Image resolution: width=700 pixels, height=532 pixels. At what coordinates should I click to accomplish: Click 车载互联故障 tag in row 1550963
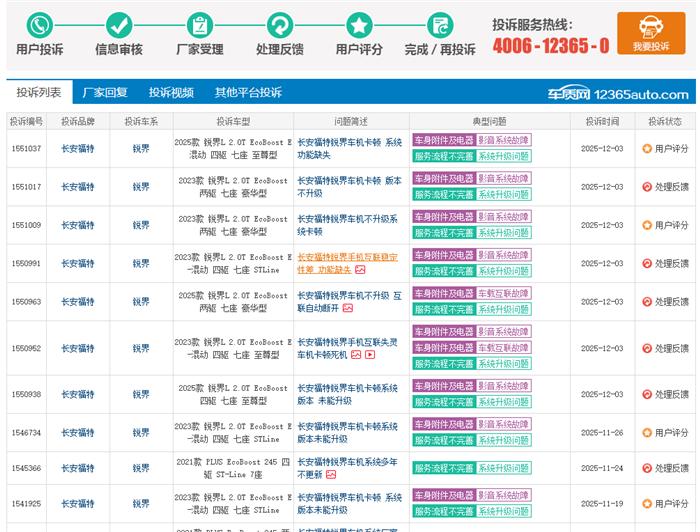pos(503,294)
